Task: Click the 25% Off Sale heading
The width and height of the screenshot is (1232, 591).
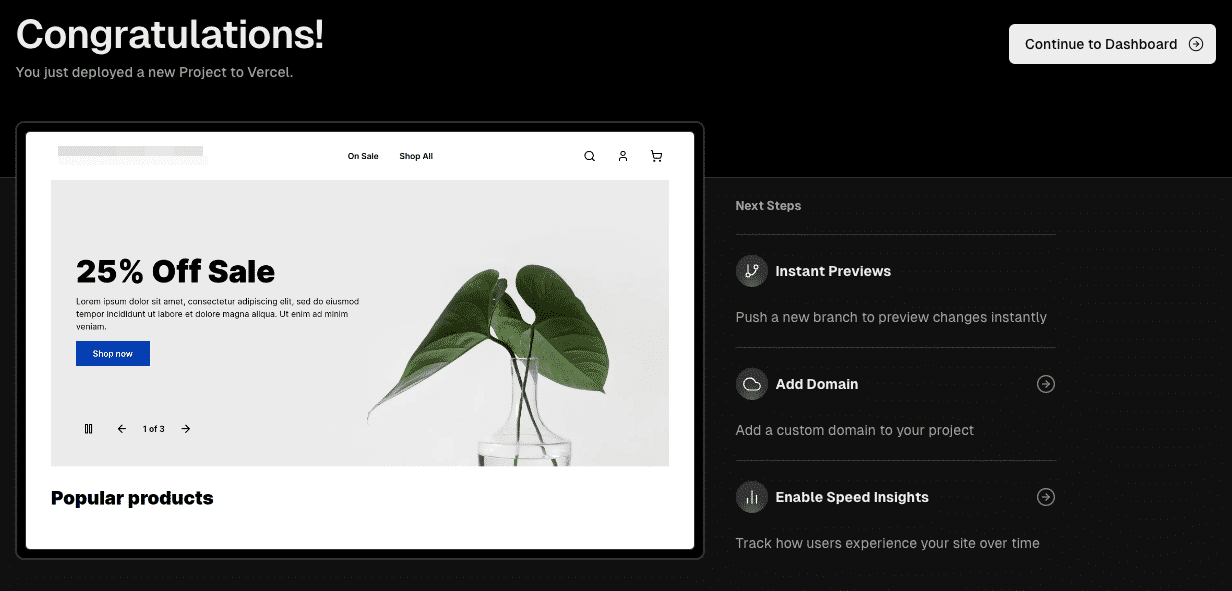Action: tap(175, 271)
